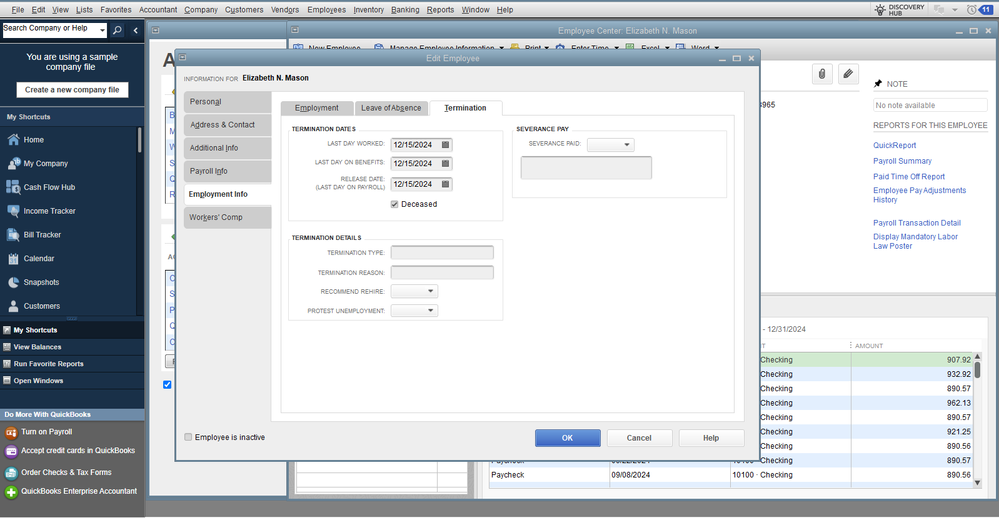Open calendar for Last Day Worked date

445,145
